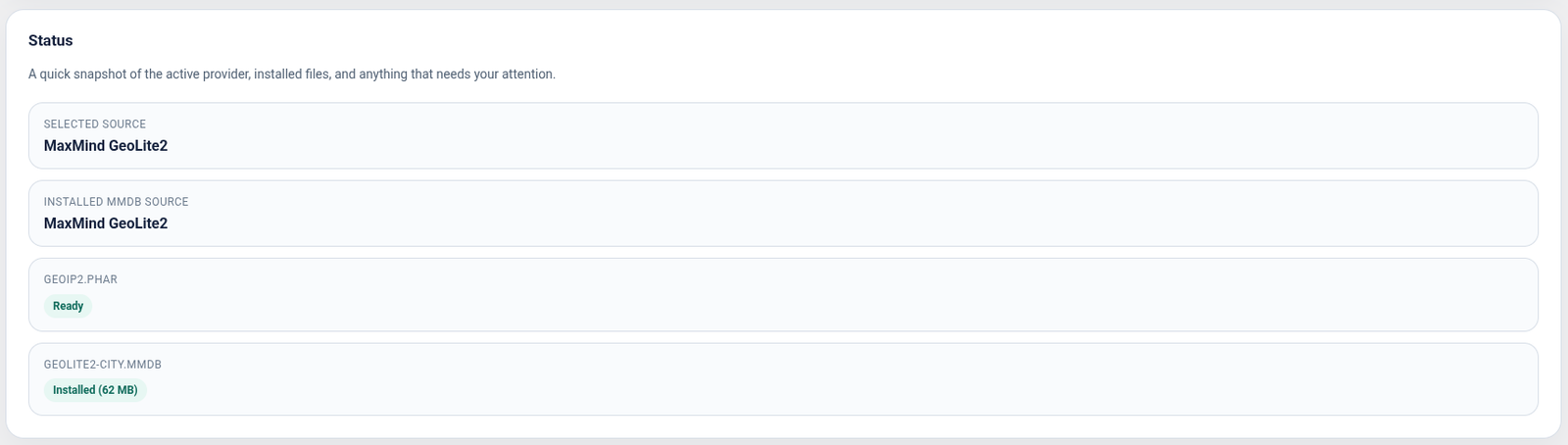Viewport: 1568px width, 445px height.
Task: Click the gap between GEOIP2.PHAR and GEOLITE2-CITY.MMDB cards
Action: tap(784, 337)
